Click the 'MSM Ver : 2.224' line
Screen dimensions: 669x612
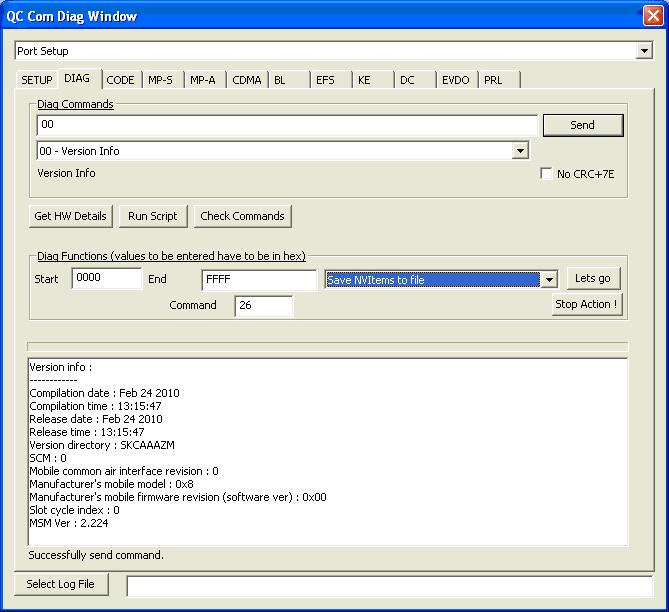click(69, 523)
